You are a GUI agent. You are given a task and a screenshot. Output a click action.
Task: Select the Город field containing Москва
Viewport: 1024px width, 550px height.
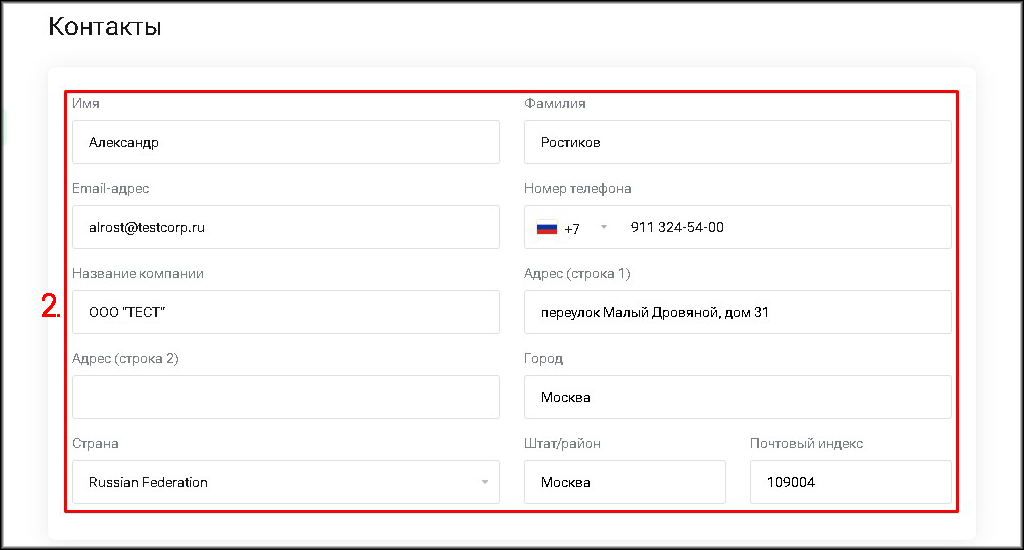click(x=737, y=397)
